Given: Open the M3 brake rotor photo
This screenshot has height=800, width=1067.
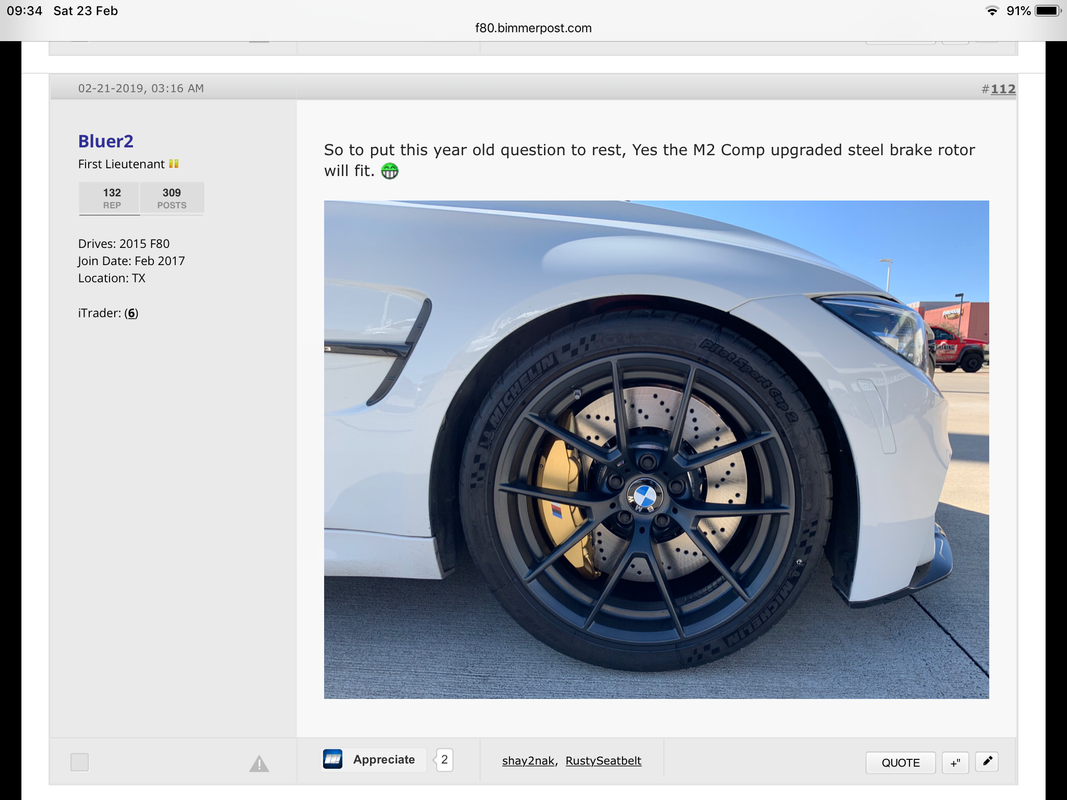Looking at the screenshot, I should tap(656, 449).
